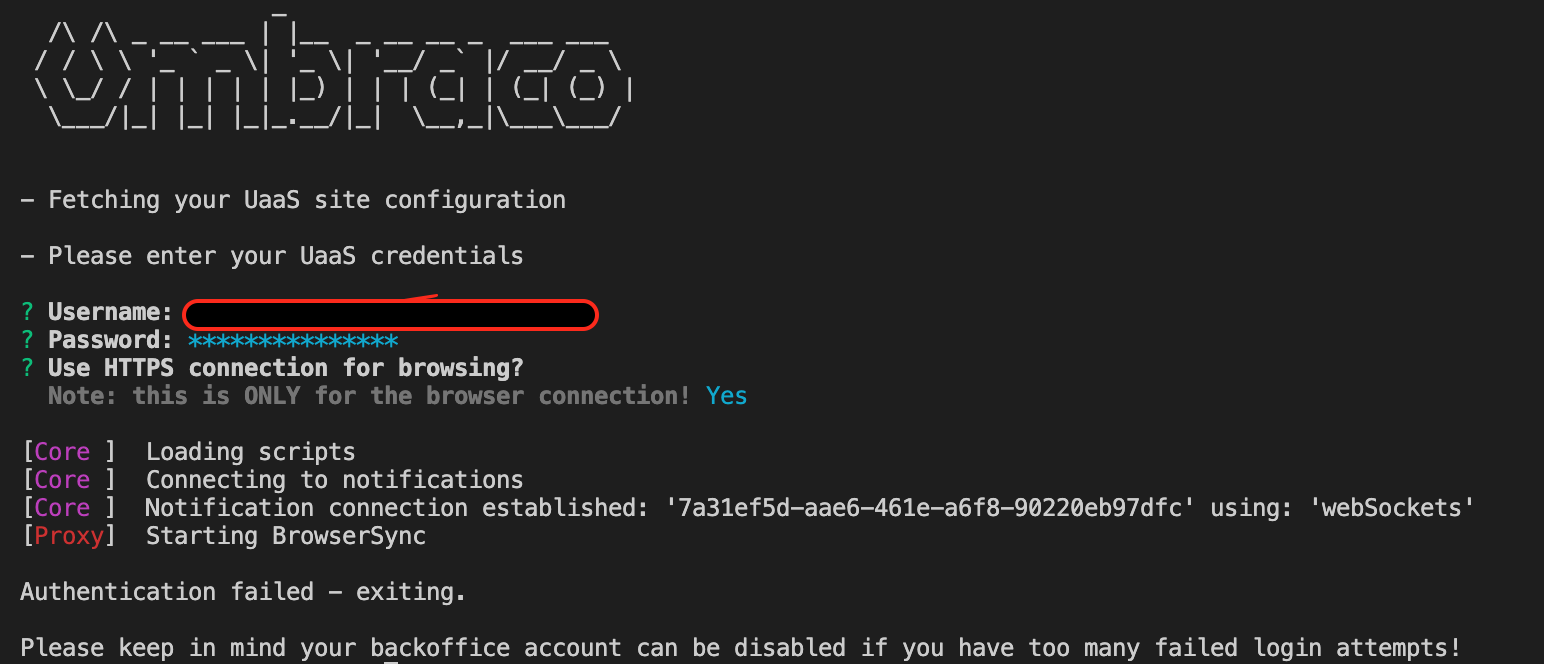
Task: Click the red Proxy tag
Action: coord(69,537)
